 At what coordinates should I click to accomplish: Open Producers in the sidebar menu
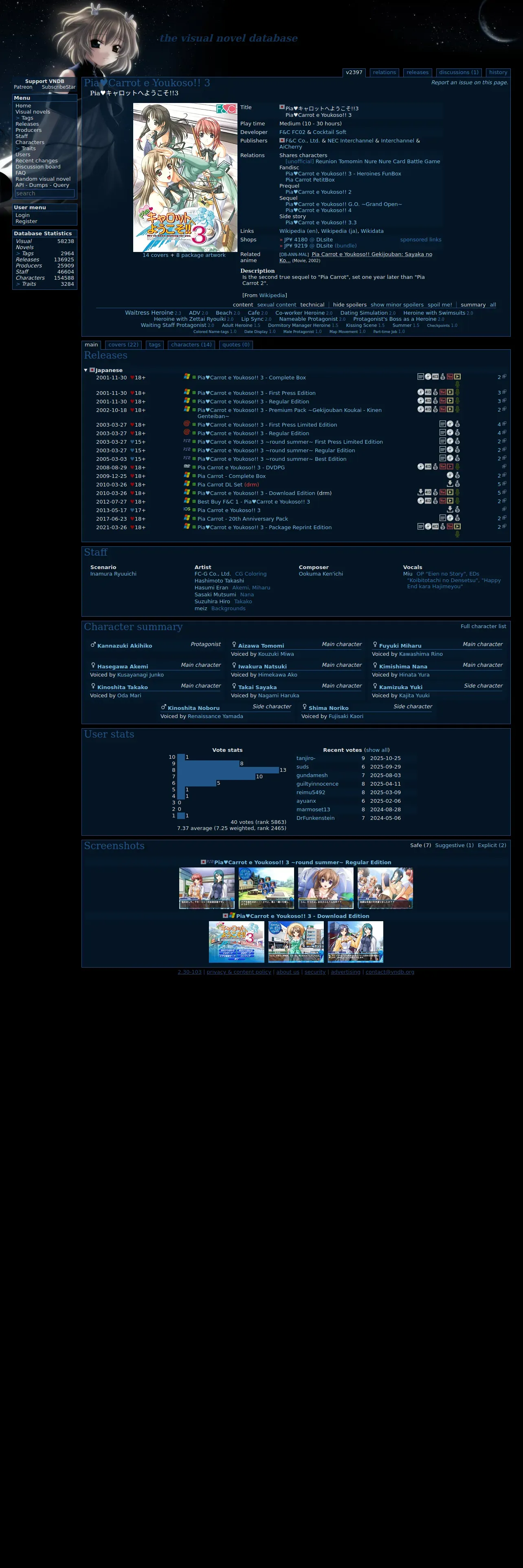(x=29, y=130)
